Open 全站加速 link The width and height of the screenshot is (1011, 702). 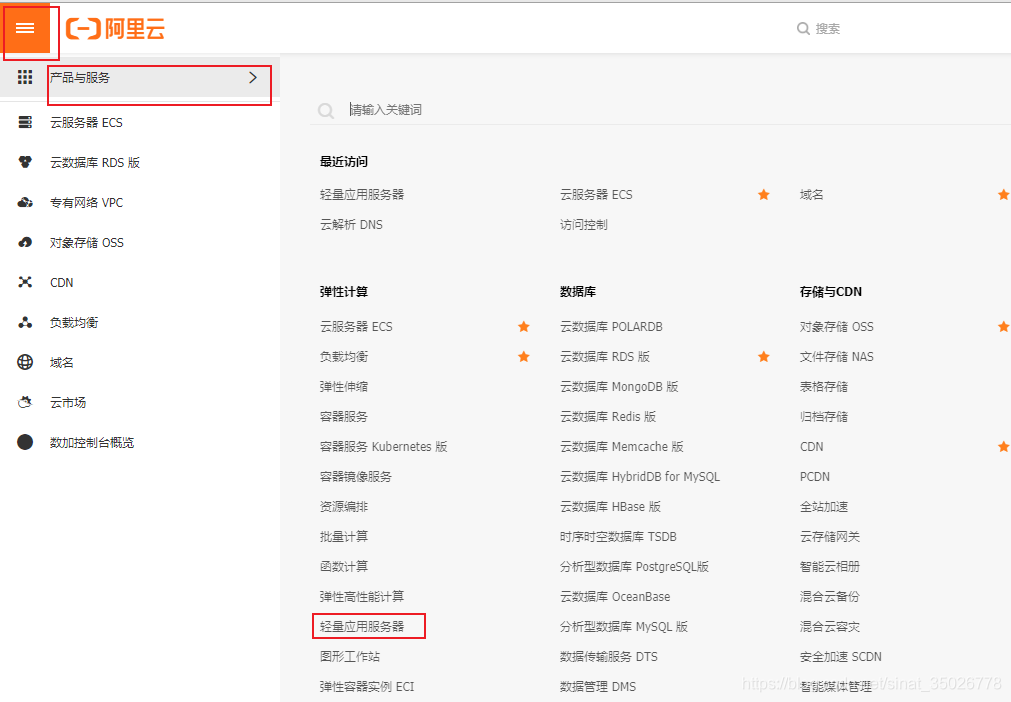pos(824,507)
